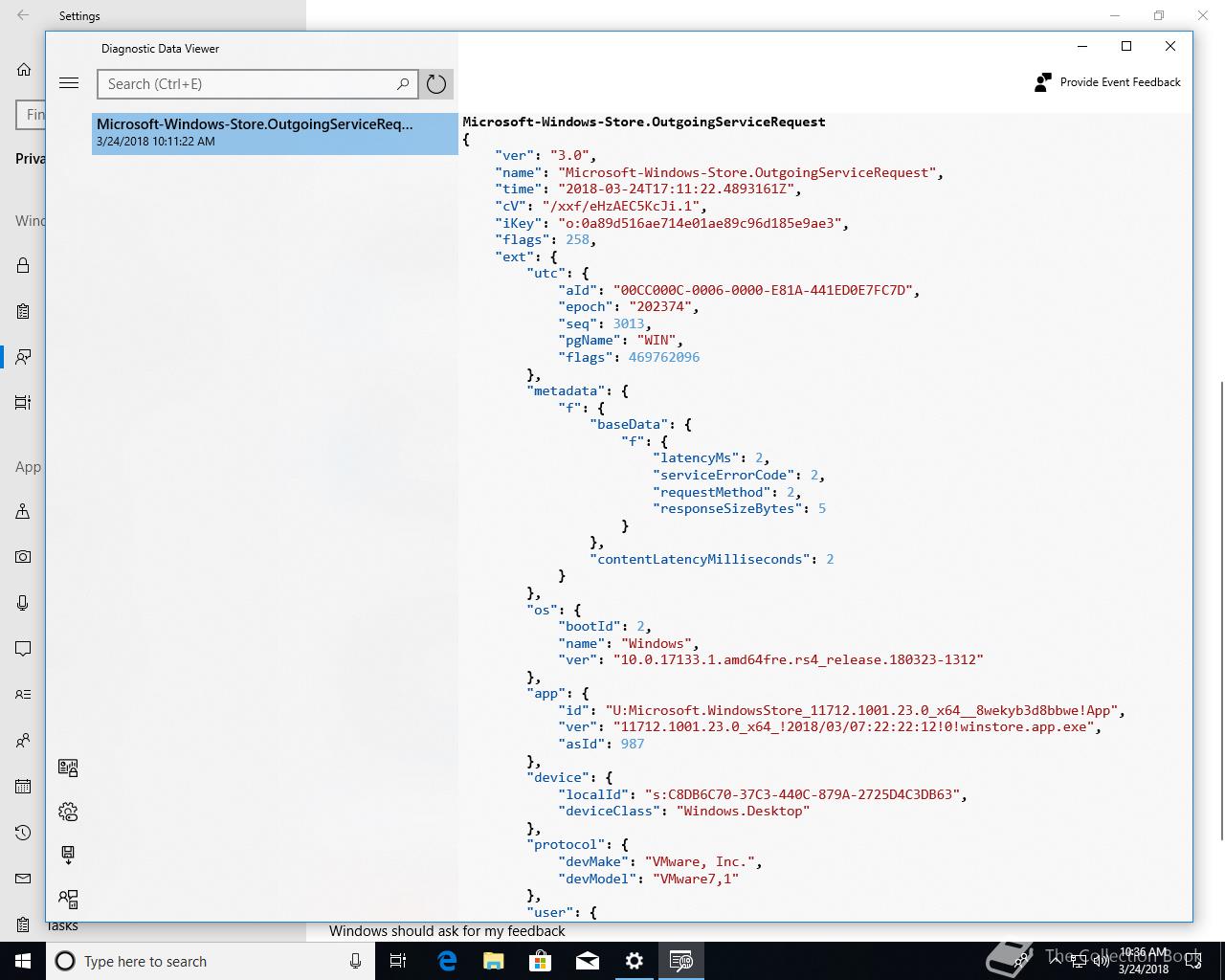
Task: Open the ID card with lock icon
Action: [68, 768]
